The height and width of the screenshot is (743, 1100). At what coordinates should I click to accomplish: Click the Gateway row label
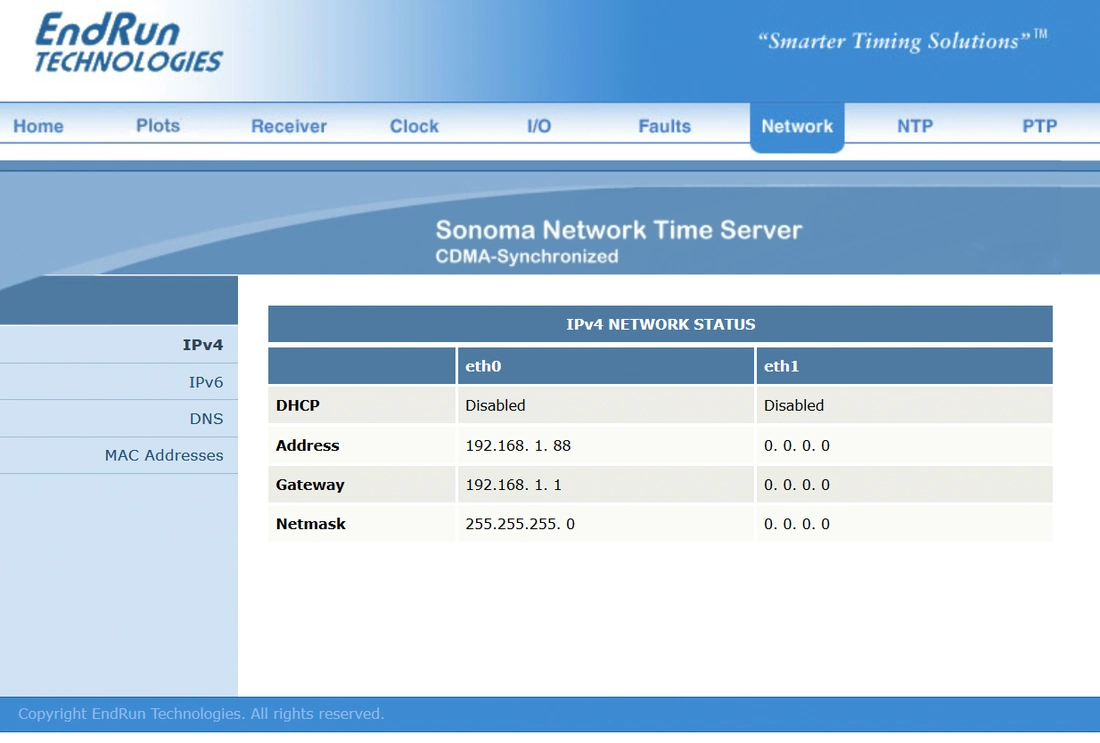click(310, 485)
